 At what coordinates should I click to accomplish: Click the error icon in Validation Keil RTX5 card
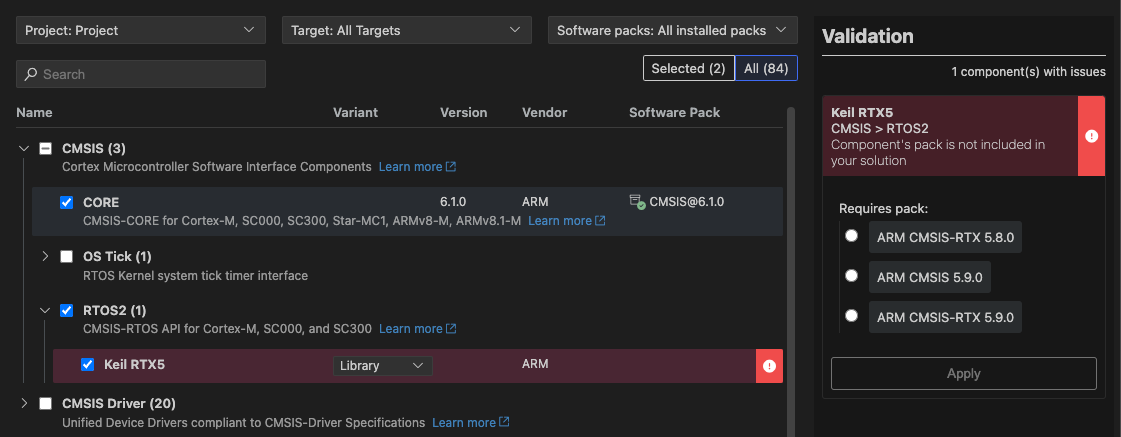pyautogui.click(x=1091, y=136)
